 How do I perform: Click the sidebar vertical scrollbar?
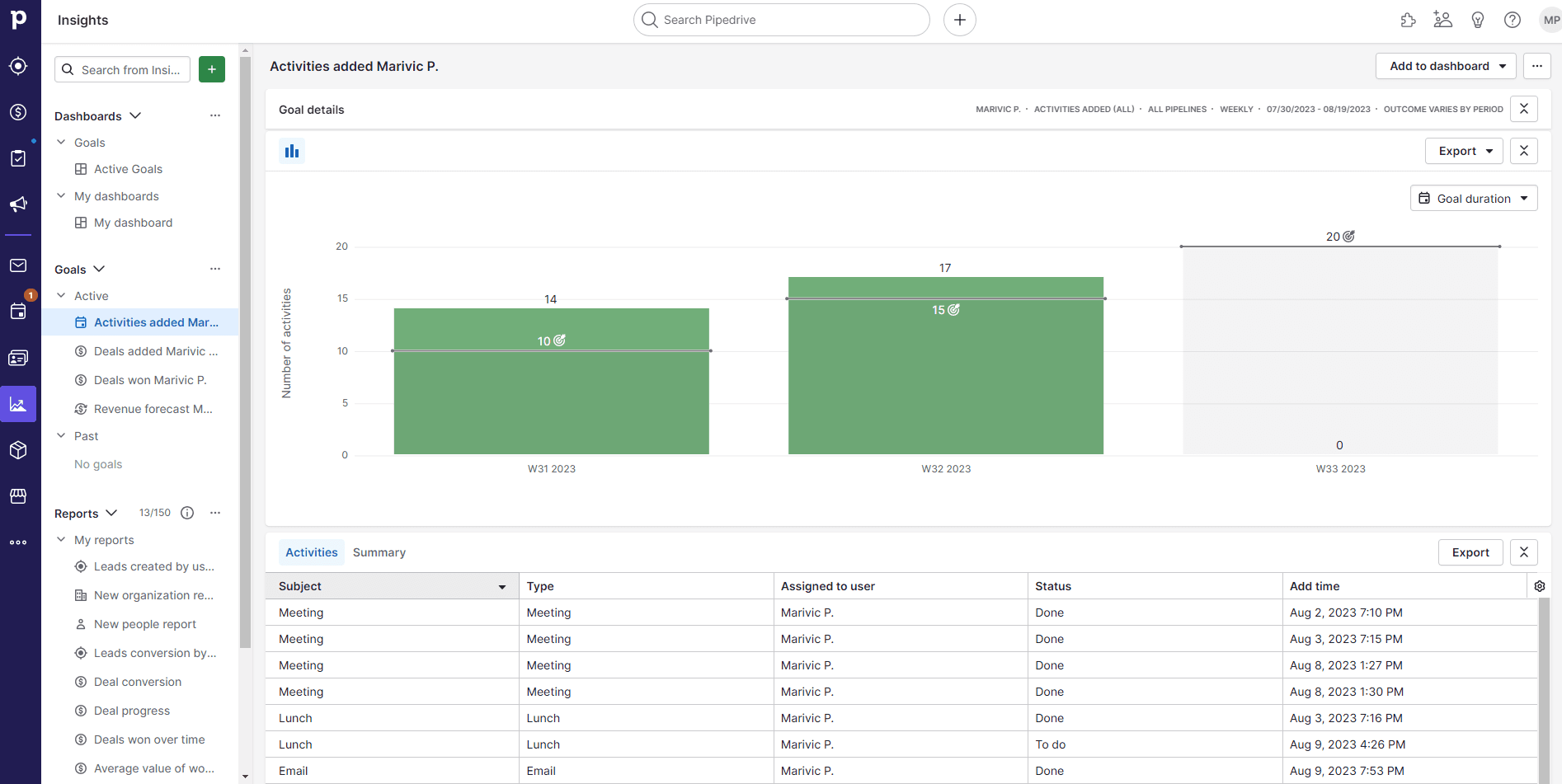click(x=245, y=352)
